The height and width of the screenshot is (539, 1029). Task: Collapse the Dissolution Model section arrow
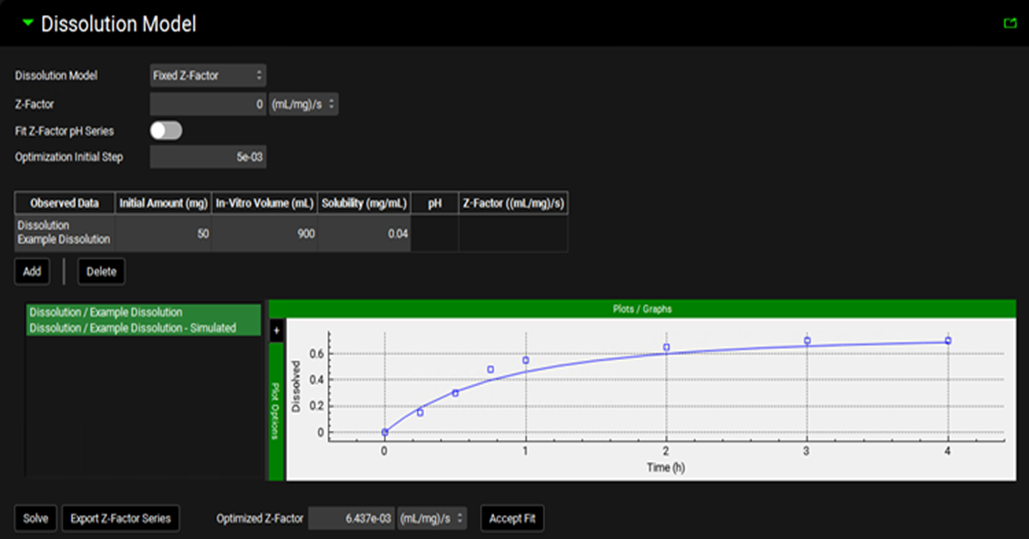tap(27, 23)
